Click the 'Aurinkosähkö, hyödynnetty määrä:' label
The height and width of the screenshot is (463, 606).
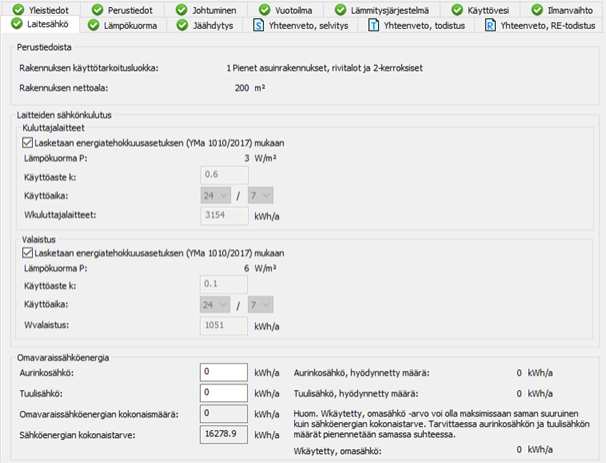[361, 373]
